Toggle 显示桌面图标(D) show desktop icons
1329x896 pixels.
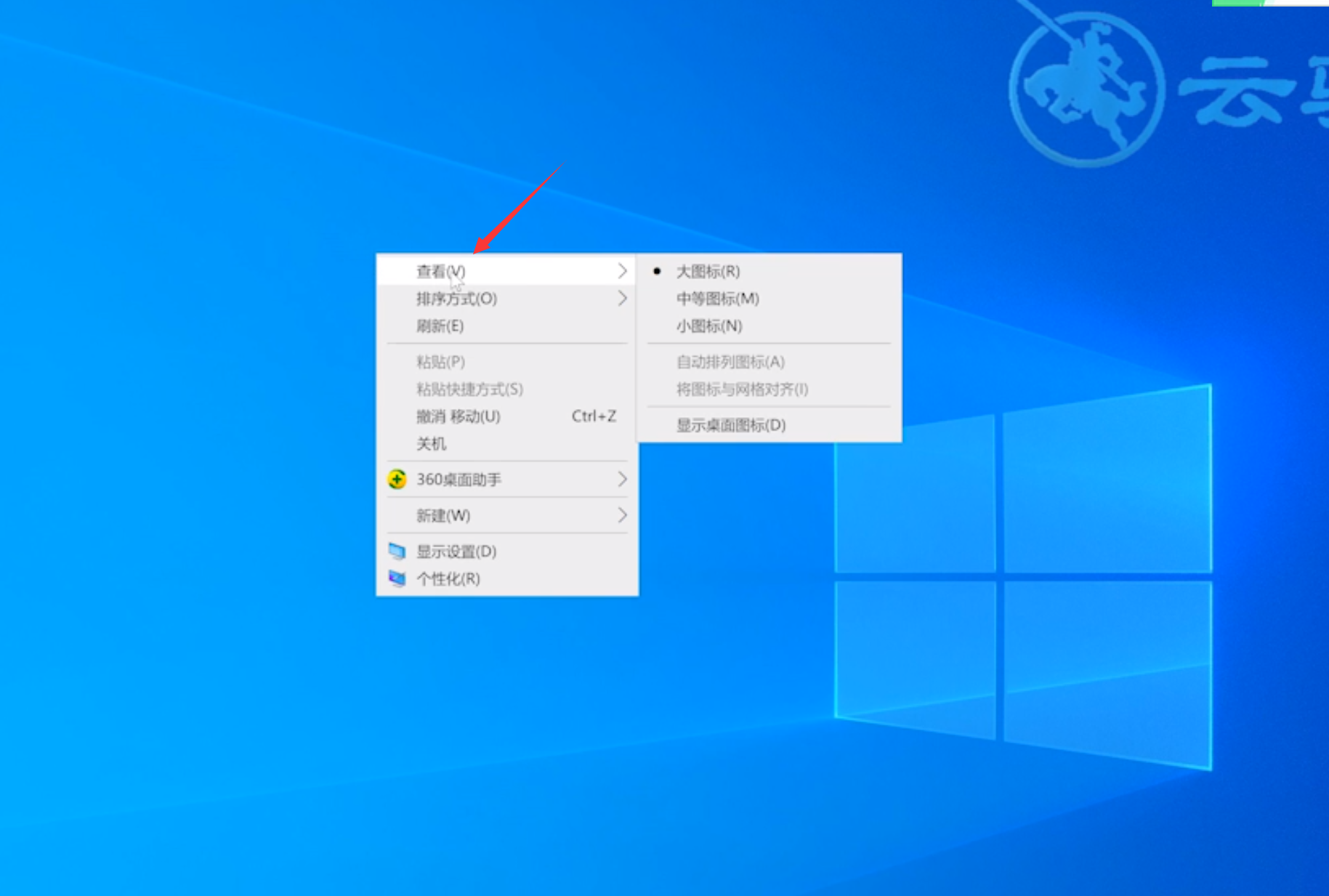(769, 425)
